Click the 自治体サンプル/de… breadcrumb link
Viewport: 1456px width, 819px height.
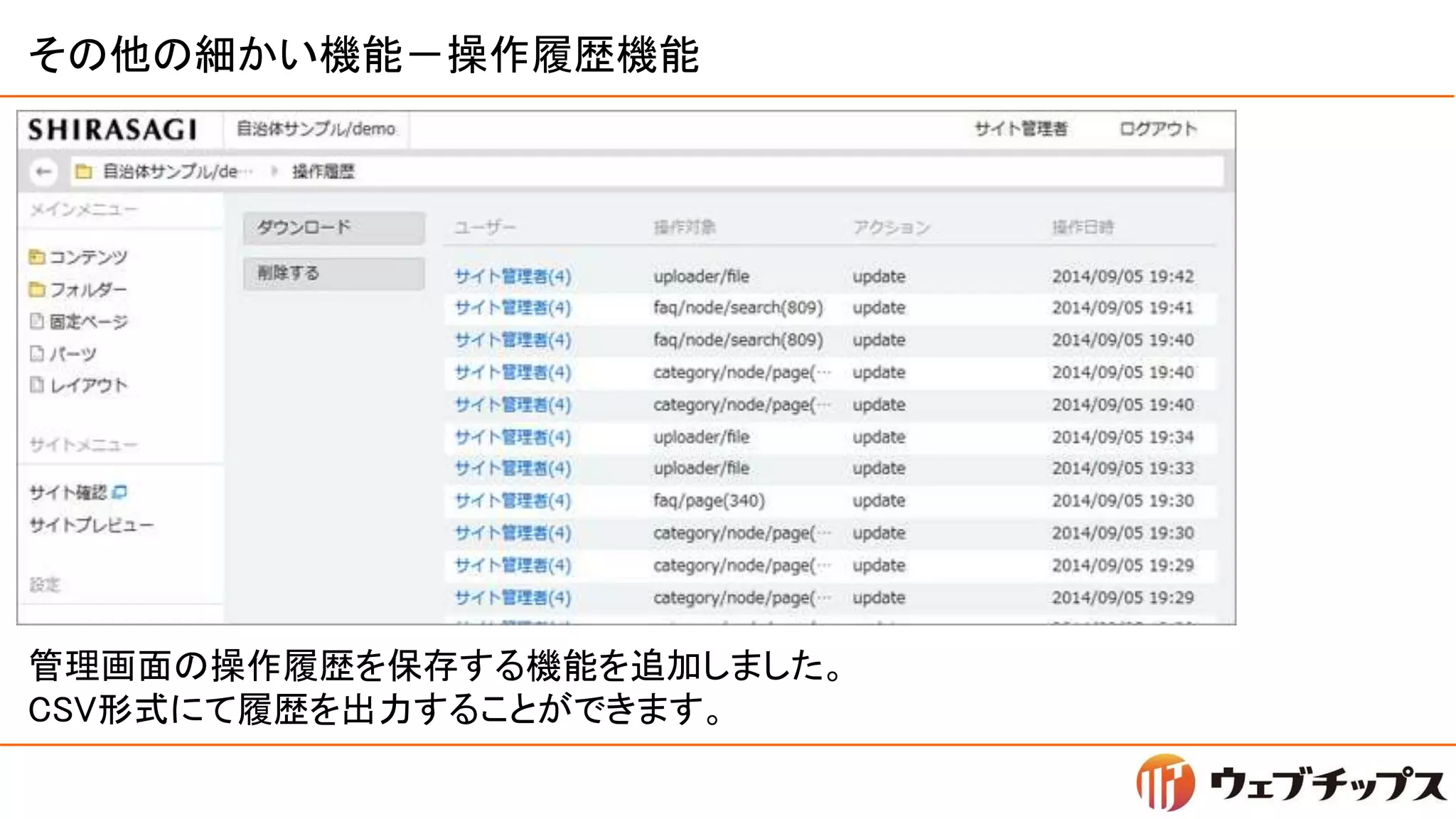(x=177, y=171)
